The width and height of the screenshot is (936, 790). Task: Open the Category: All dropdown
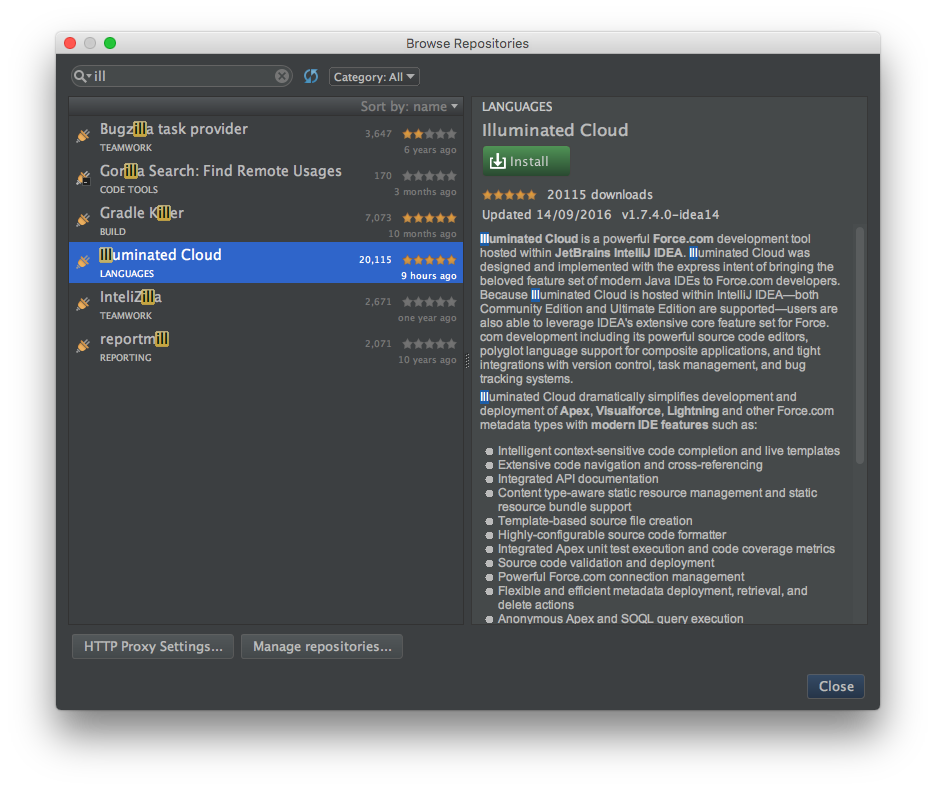point(374,76)
